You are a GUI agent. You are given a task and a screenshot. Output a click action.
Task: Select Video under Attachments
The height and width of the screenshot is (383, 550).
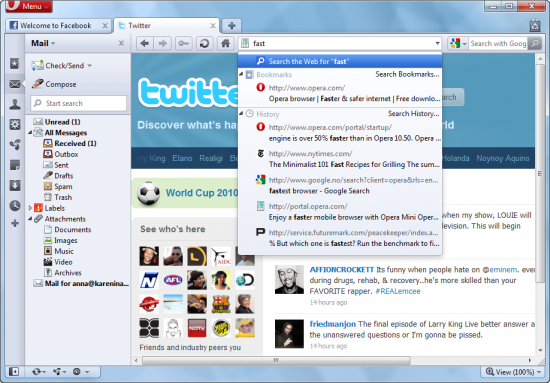point(58,262)
